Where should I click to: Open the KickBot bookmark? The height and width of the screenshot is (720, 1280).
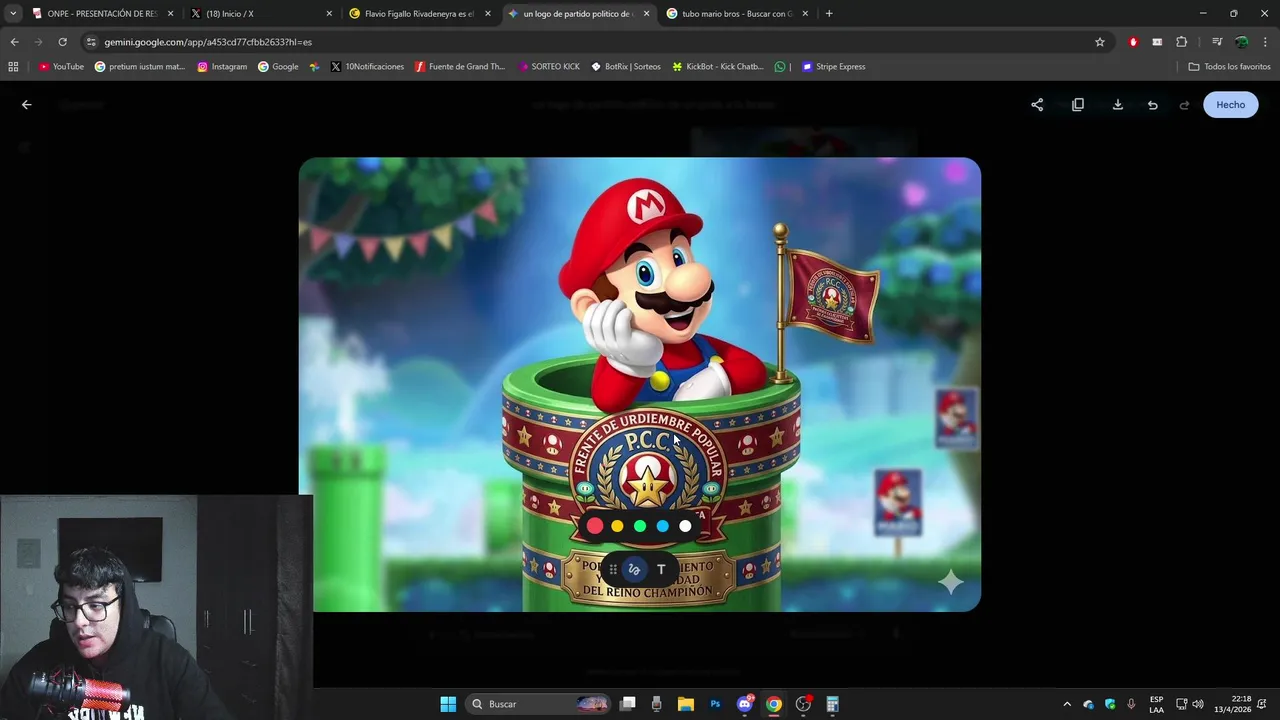coord(718,67)
